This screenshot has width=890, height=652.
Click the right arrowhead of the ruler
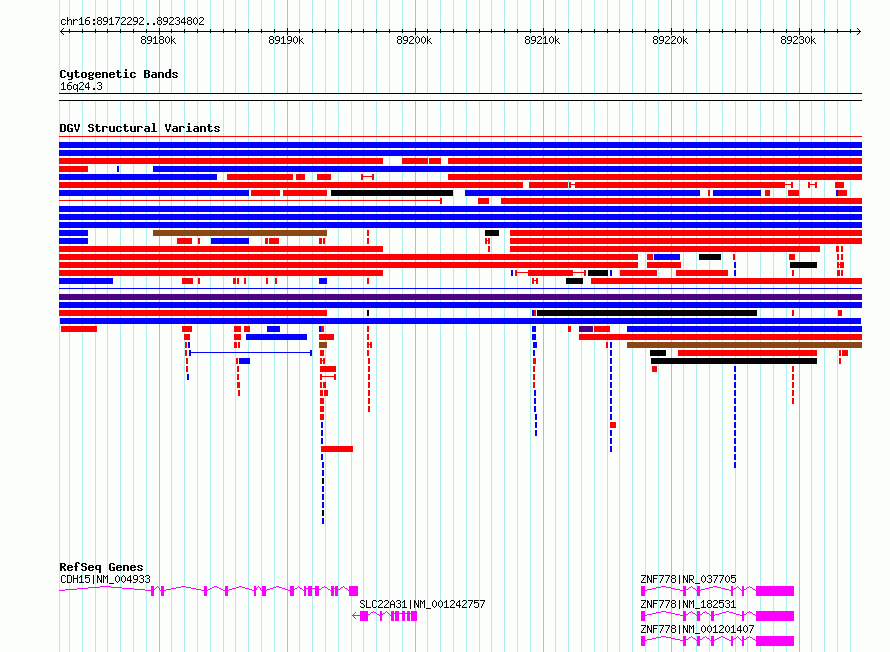click(x=859, y=32)
